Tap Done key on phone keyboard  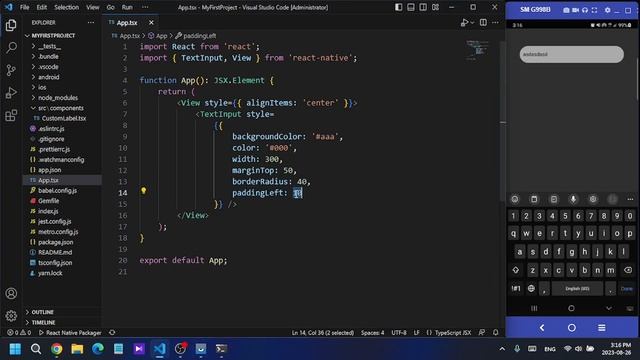(x=627, y=289)
